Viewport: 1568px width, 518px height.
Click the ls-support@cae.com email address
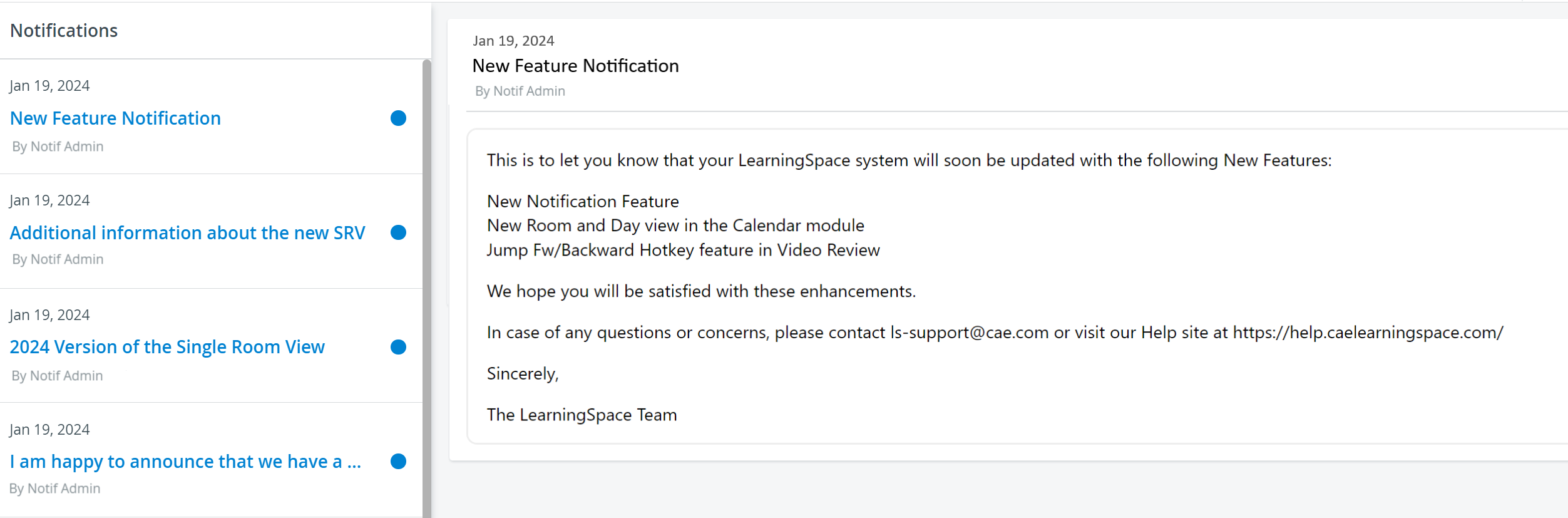point(969,333)
